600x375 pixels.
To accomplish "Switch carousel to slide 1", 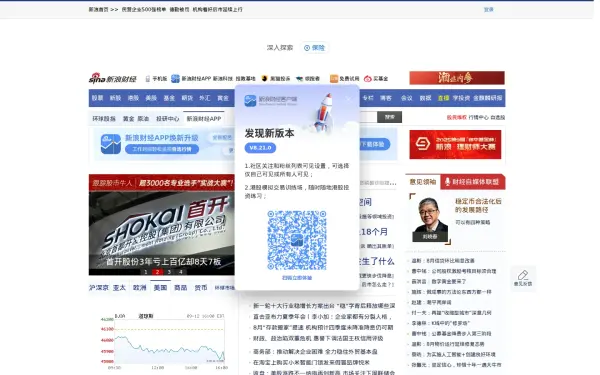I will (x=145, y=272).
